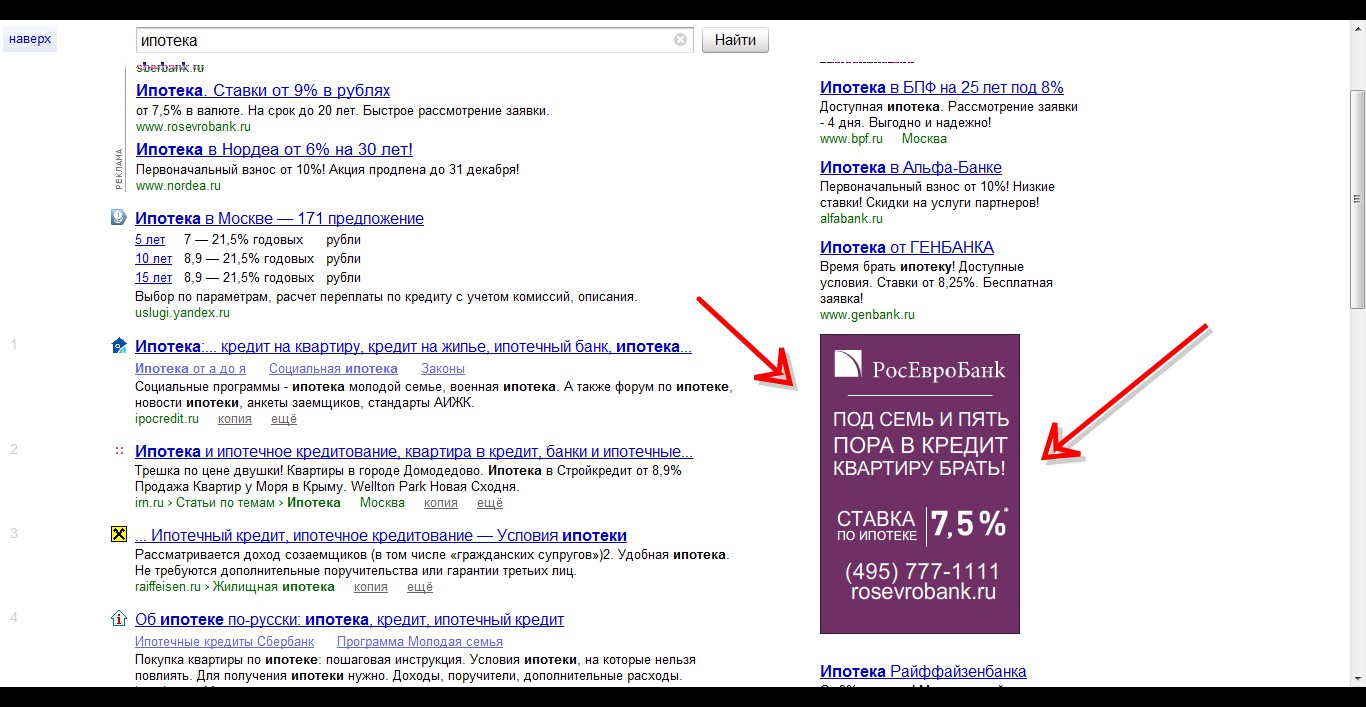Open 'Ипотека и ипотечное кредитование' result

[414, 452]
